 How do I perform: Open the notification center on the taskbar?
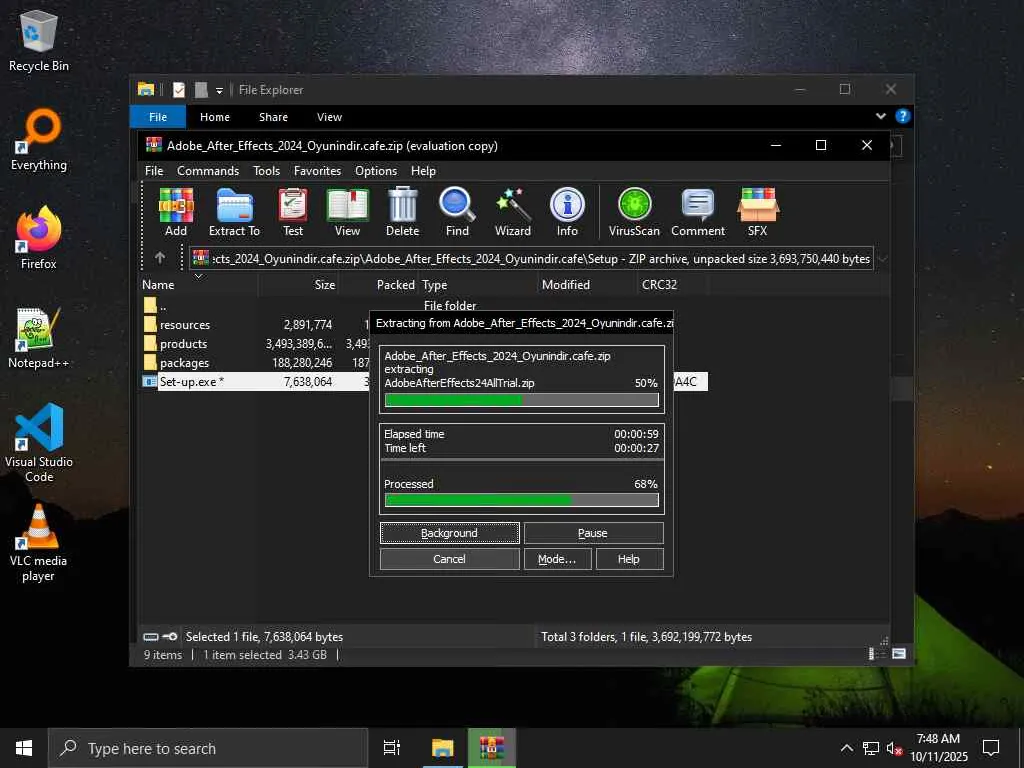(x=991, y=748)
